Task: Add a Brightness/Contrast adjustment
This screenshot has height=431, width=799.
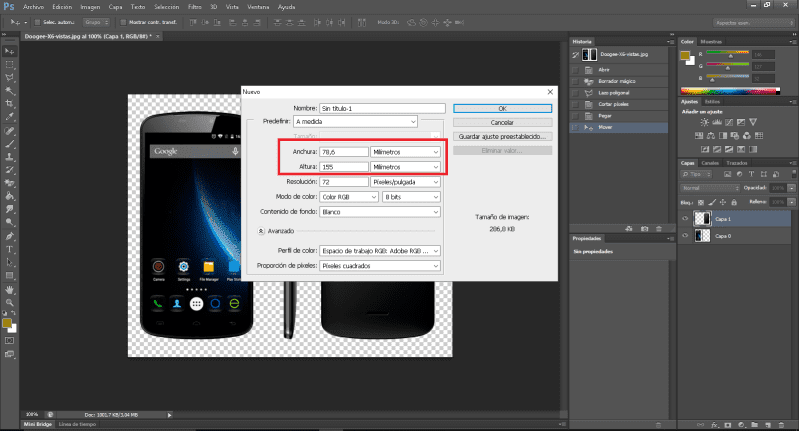Action: [704, 122]
